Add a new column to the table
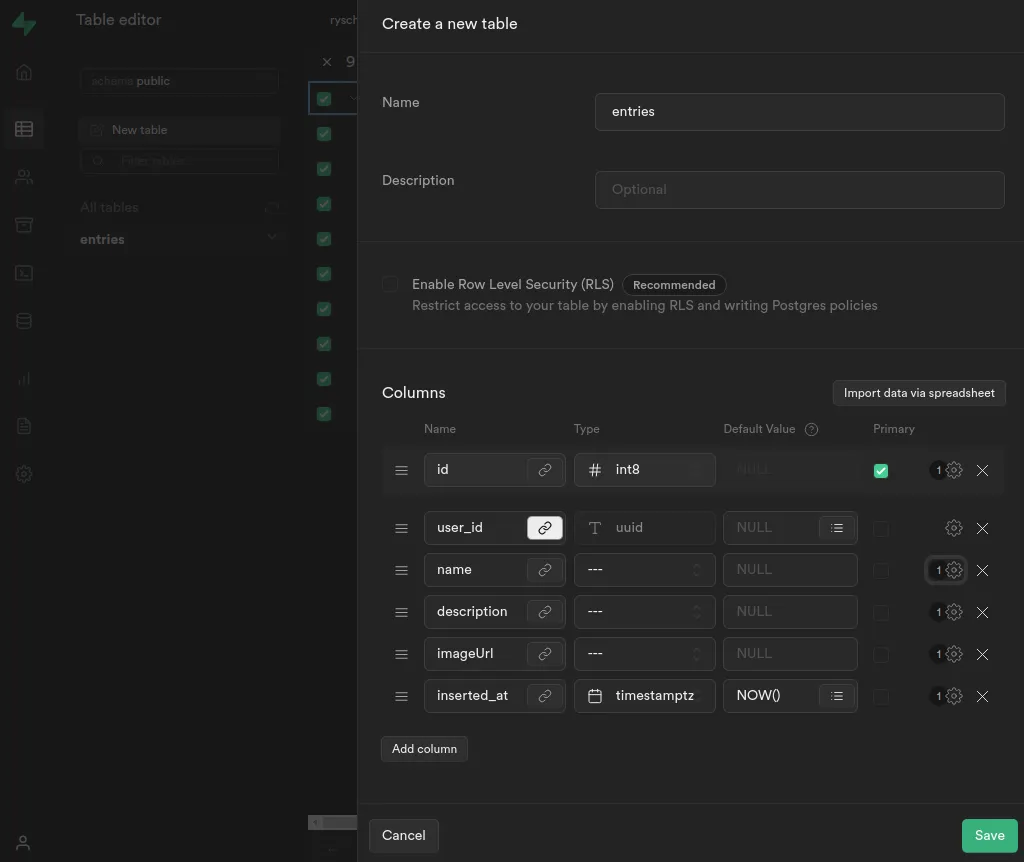The height and width of the screenshot is (862, 1024). click(424, 749)
